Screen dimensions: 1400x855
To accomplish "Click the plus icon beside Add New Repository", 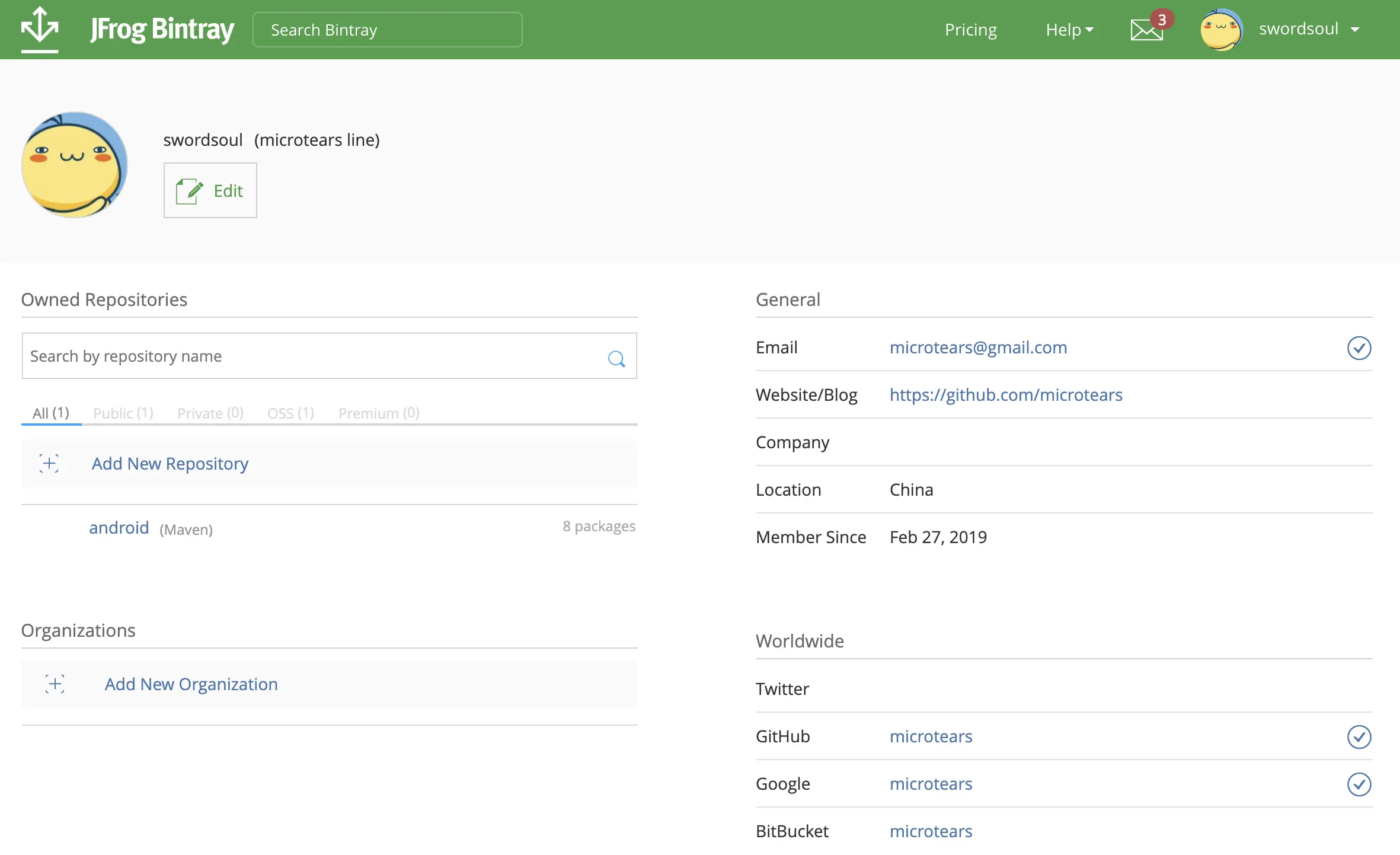I will pyautogui.click(x=49, y=463).
